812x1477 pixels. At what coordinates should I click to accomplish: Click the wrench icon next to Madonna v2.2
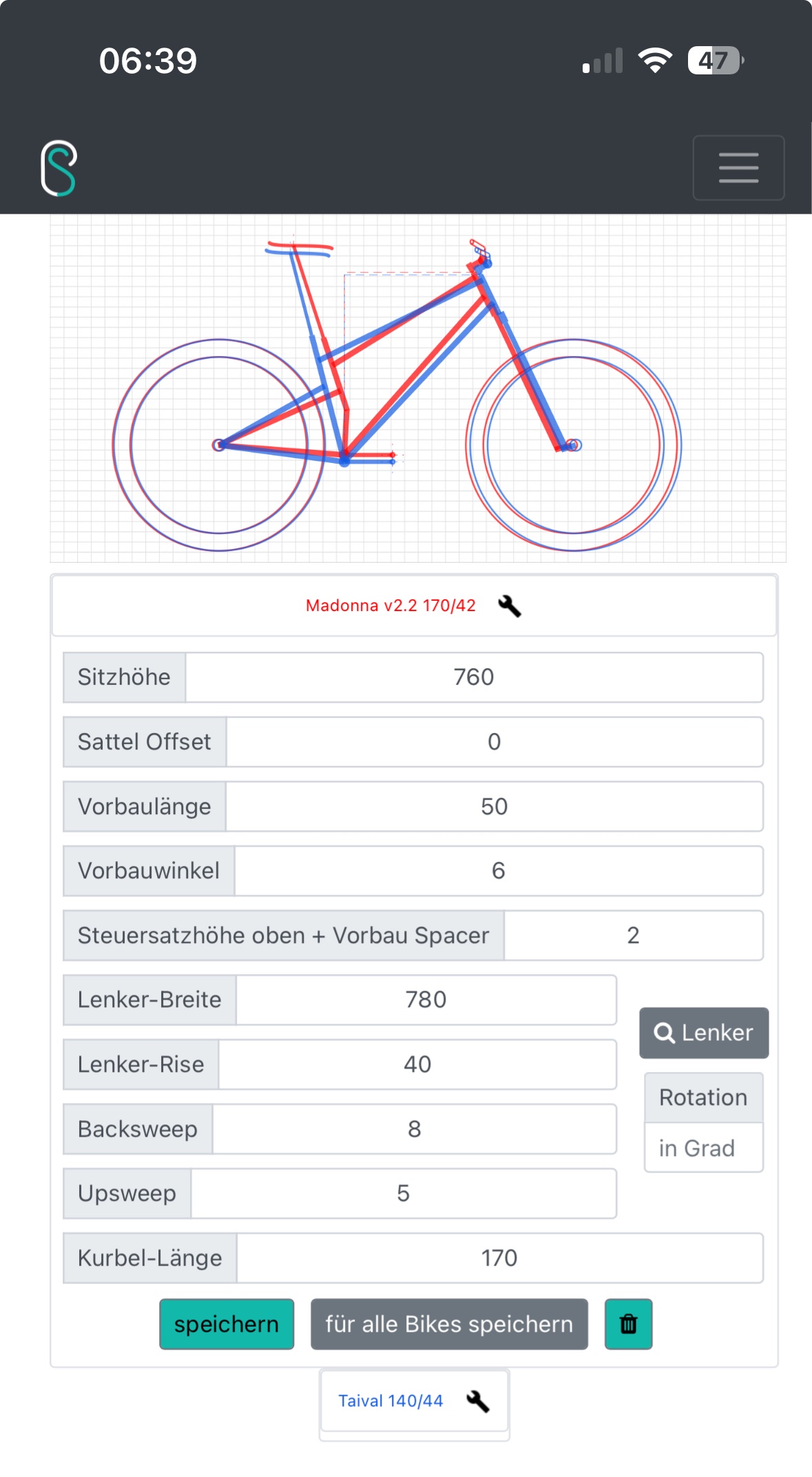point(510,606)
